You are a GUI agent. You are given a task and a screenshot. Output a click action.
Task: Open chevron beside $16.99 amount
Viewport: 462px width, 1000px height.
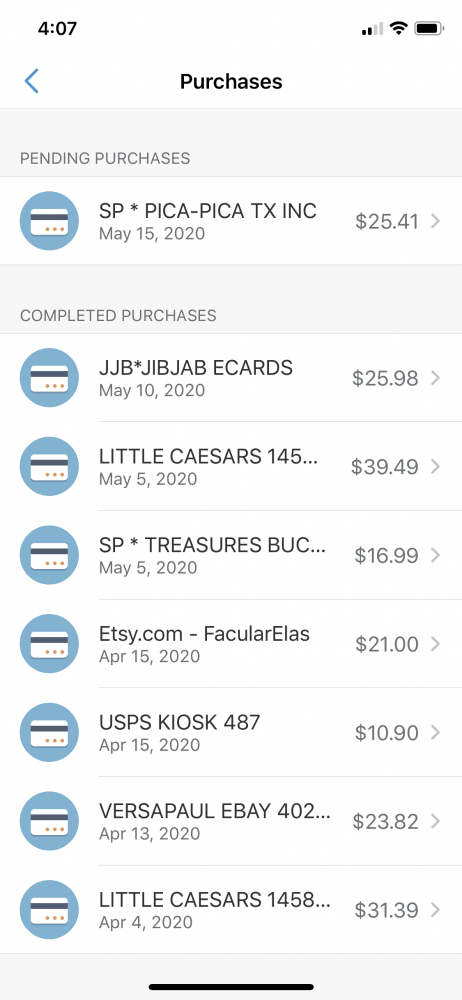[x=435, y=555]
